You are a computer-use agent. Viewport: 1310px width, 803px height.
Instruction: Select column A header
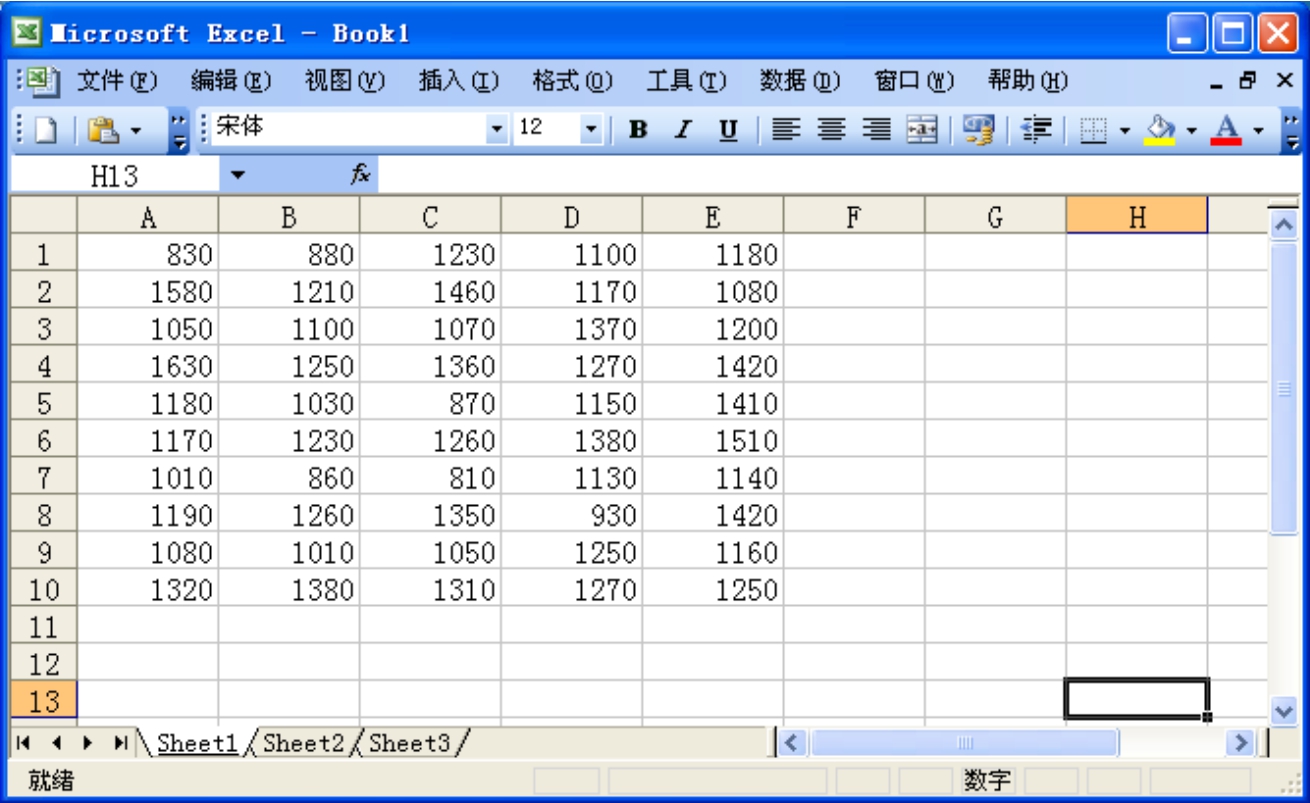tap(148, 216)
